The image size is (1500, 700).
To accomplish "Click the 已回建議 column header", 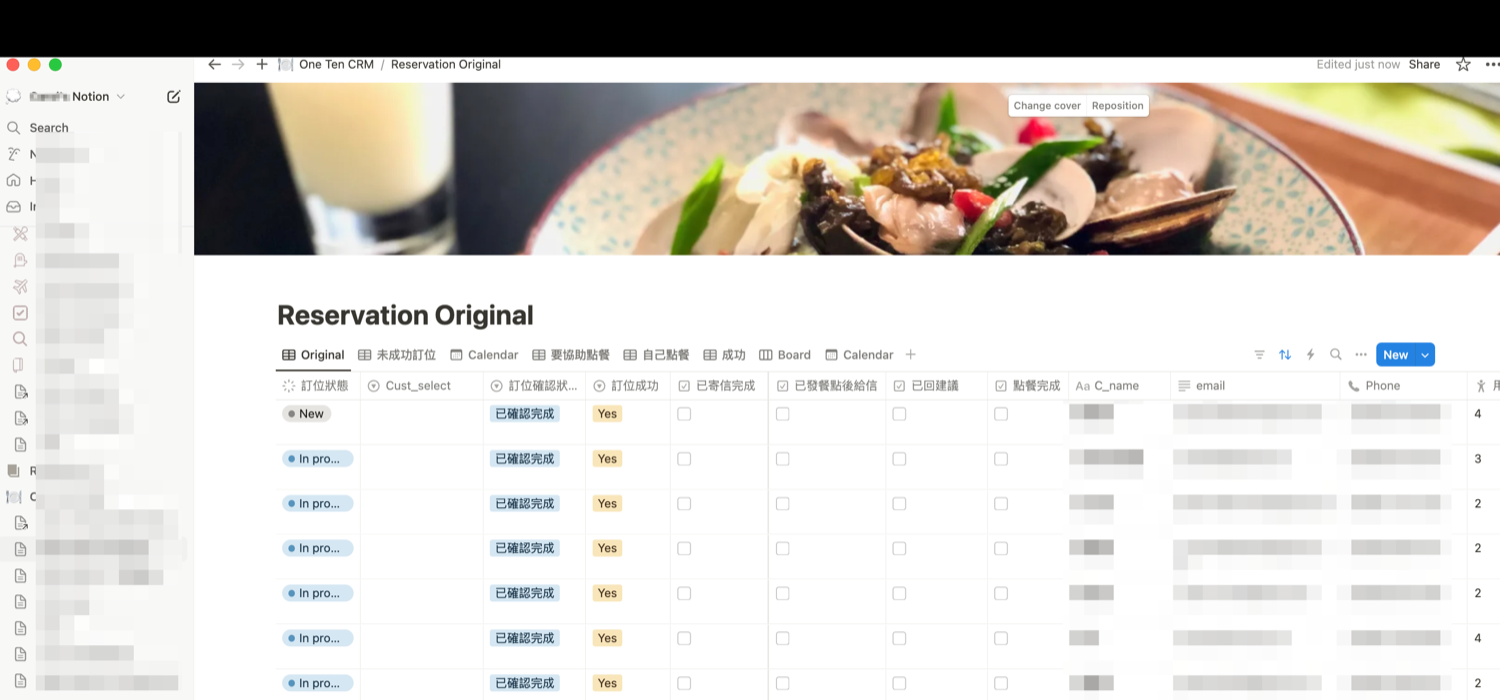I will [x=936, y=386].
